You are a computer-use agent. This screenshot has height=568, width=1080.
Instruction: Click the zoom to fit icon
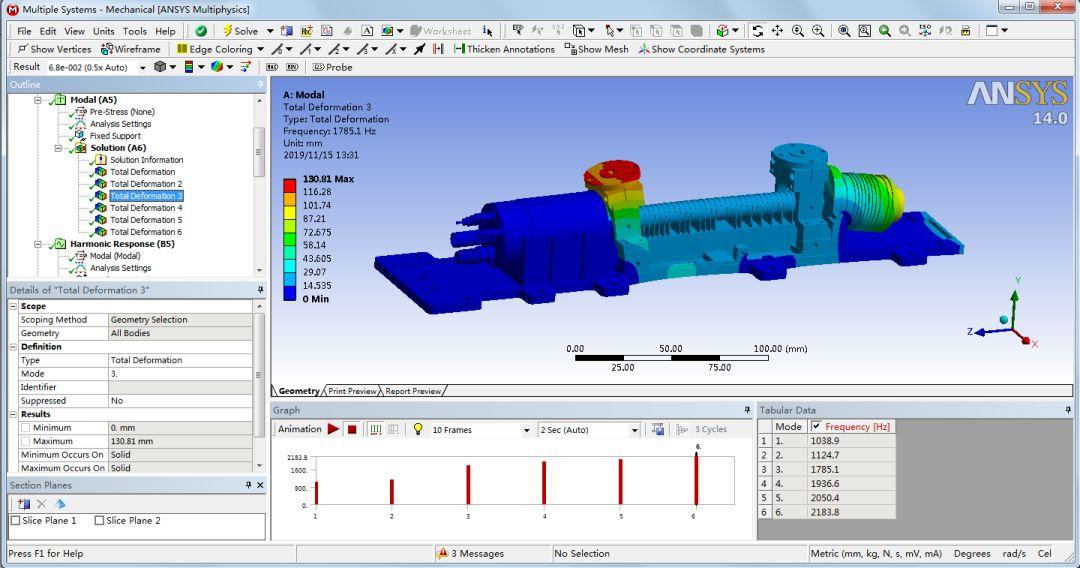[x=844, y=31]
